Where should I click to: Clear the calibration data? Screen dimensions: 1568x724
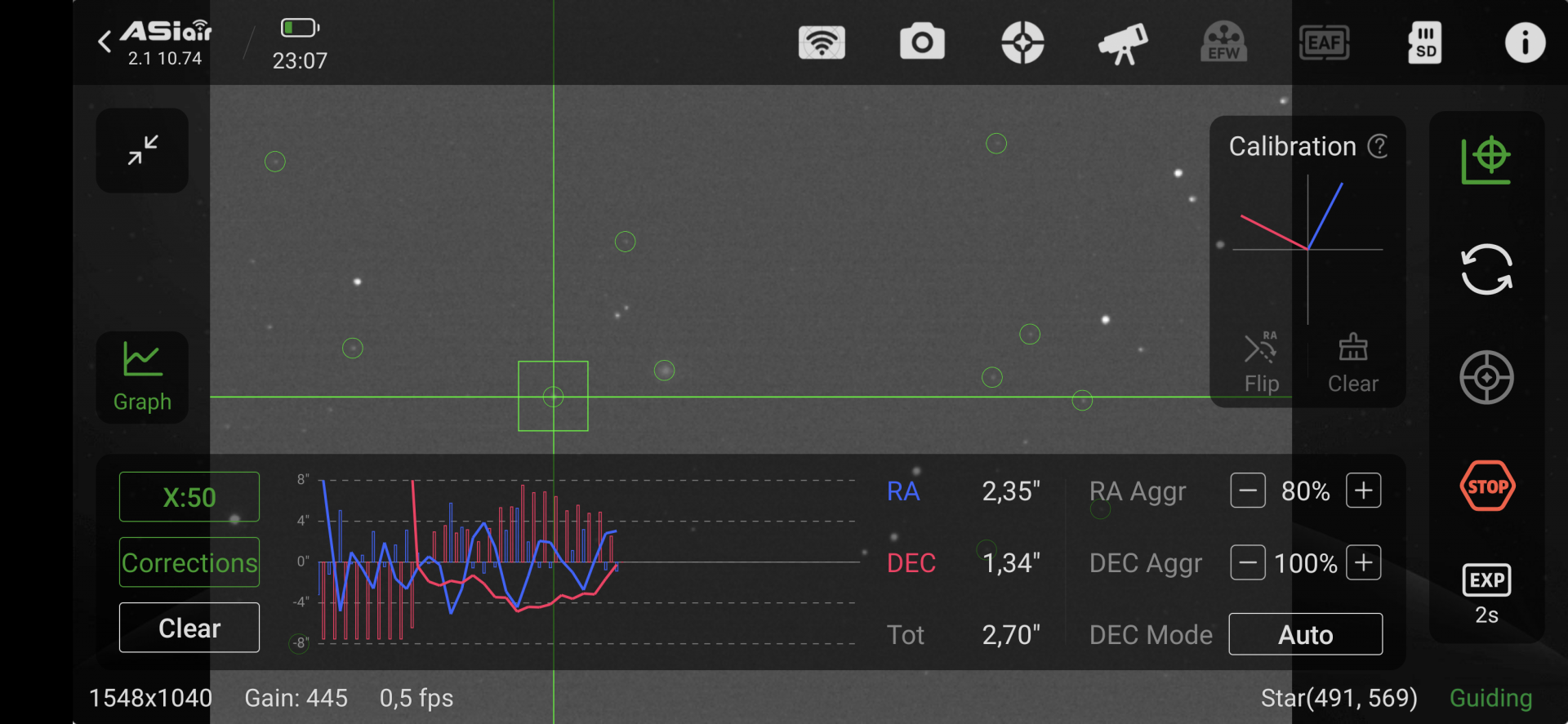(x=1353, y=363)
